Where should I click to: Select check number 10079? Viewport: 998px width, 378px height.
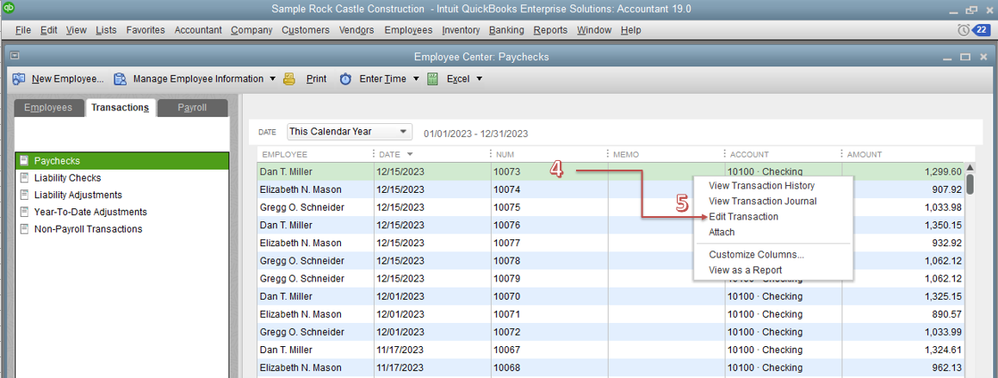click(507, 278)
